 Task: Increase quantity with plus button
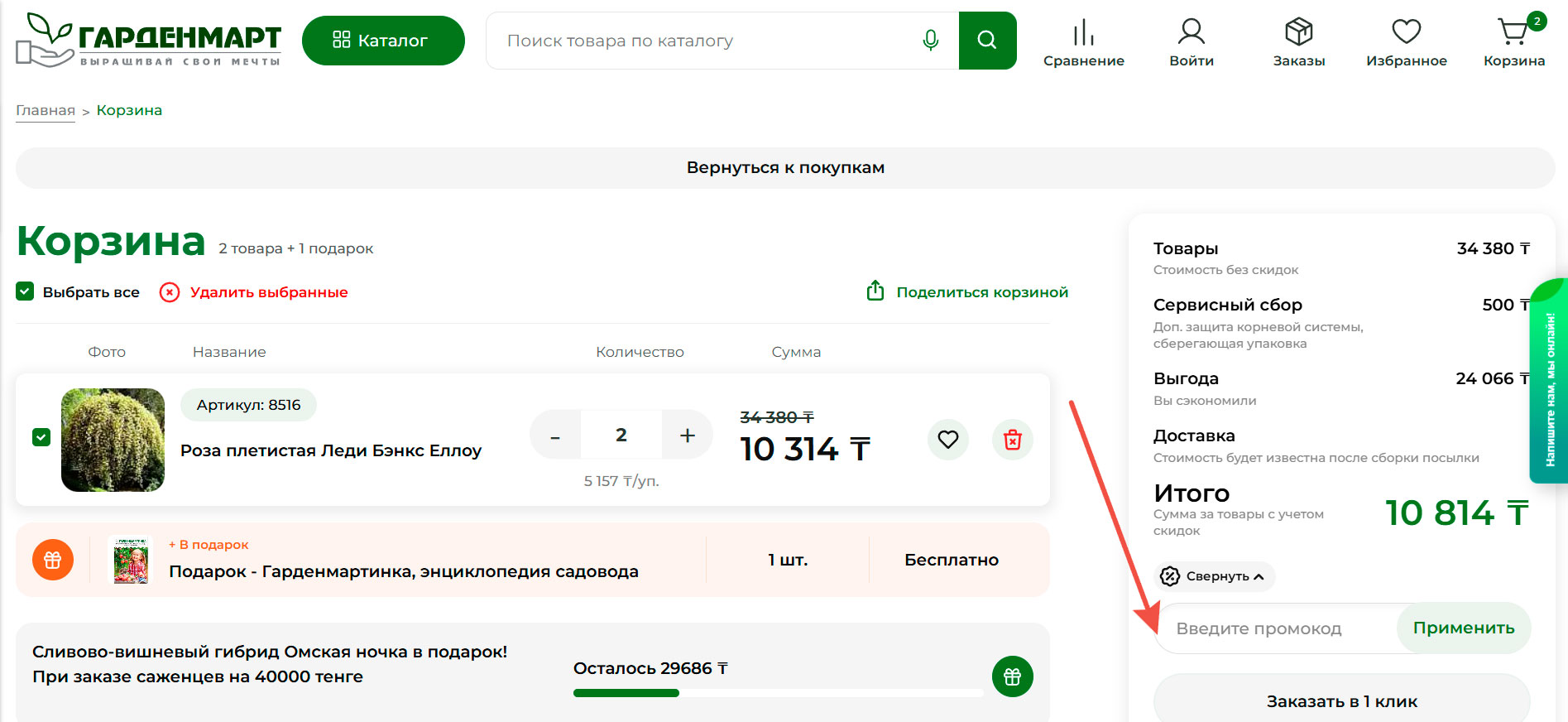[687, 436]
